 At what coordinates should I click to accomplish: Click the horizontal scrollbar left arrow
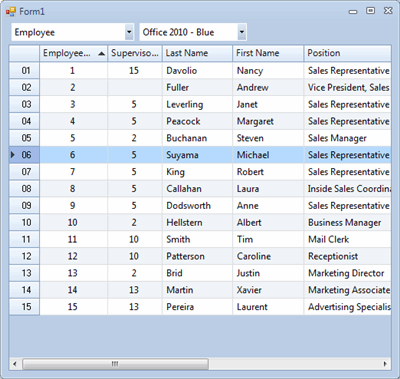point(15,364)
